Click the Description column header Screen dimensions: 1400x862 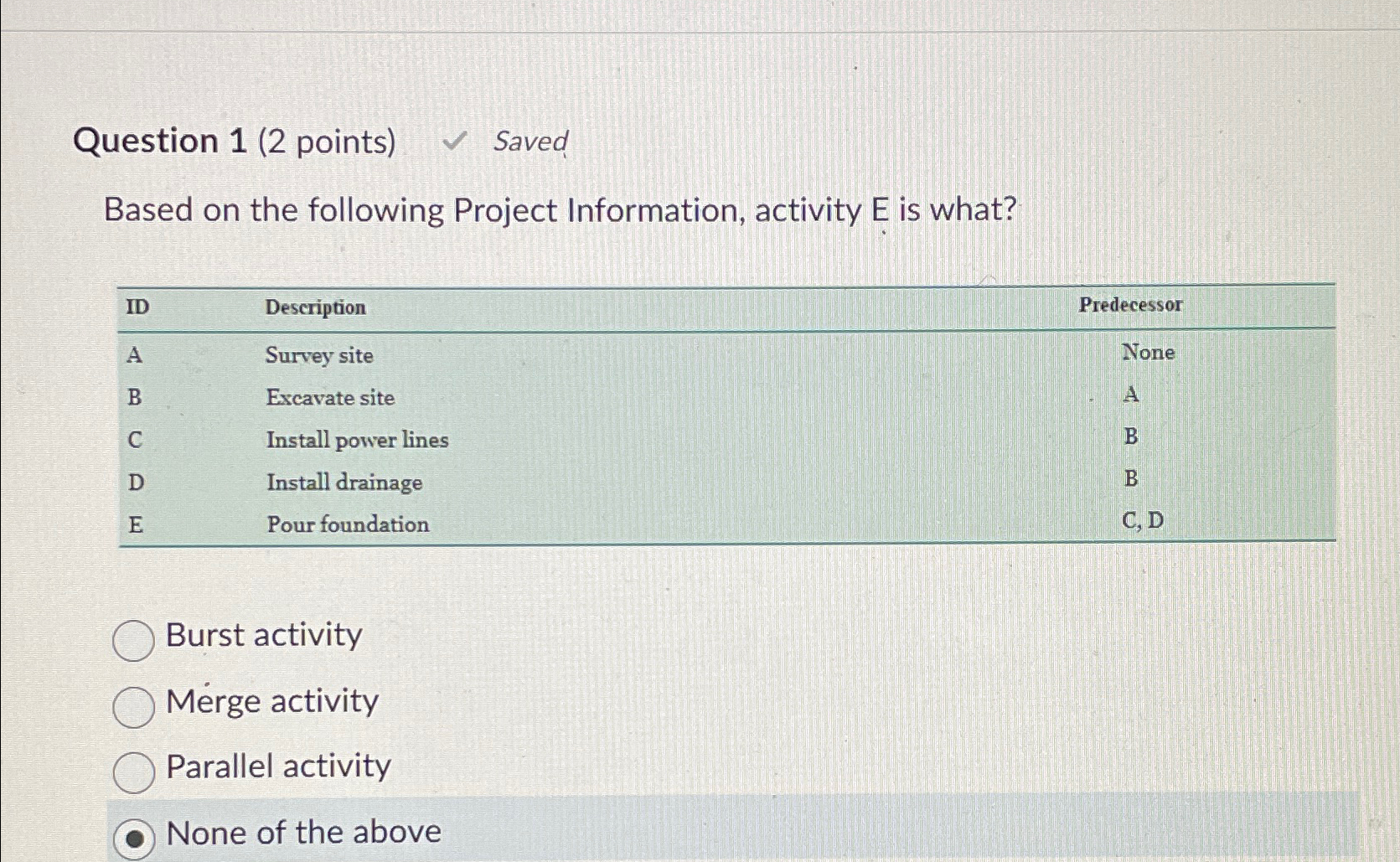(315, 307)
